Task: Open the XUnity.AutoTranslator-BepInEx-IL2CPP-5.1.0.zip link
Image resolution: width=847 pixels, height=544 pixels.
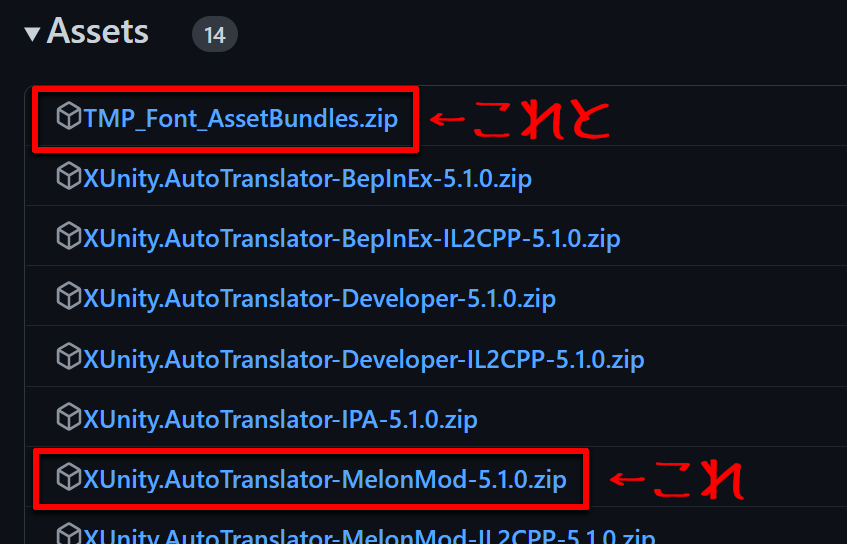Action: click(352, 239)
